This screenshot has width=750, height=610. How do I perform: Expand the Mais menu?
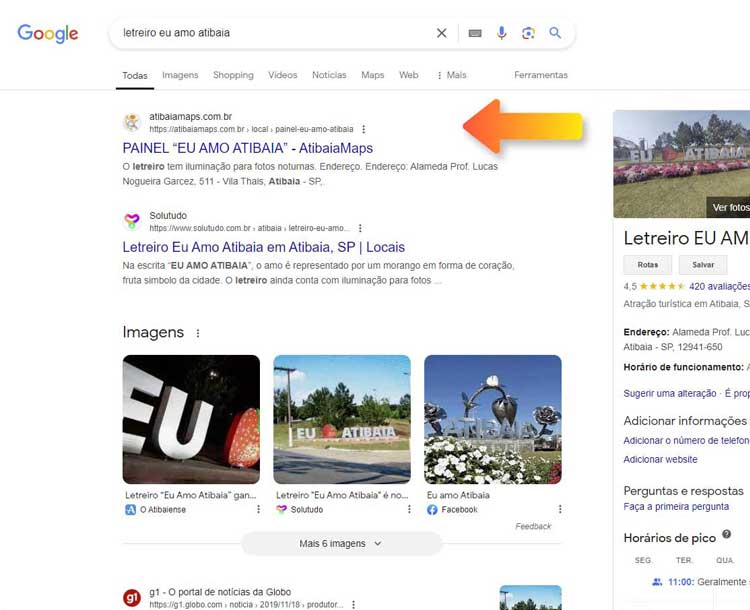[x=452, y=75]
